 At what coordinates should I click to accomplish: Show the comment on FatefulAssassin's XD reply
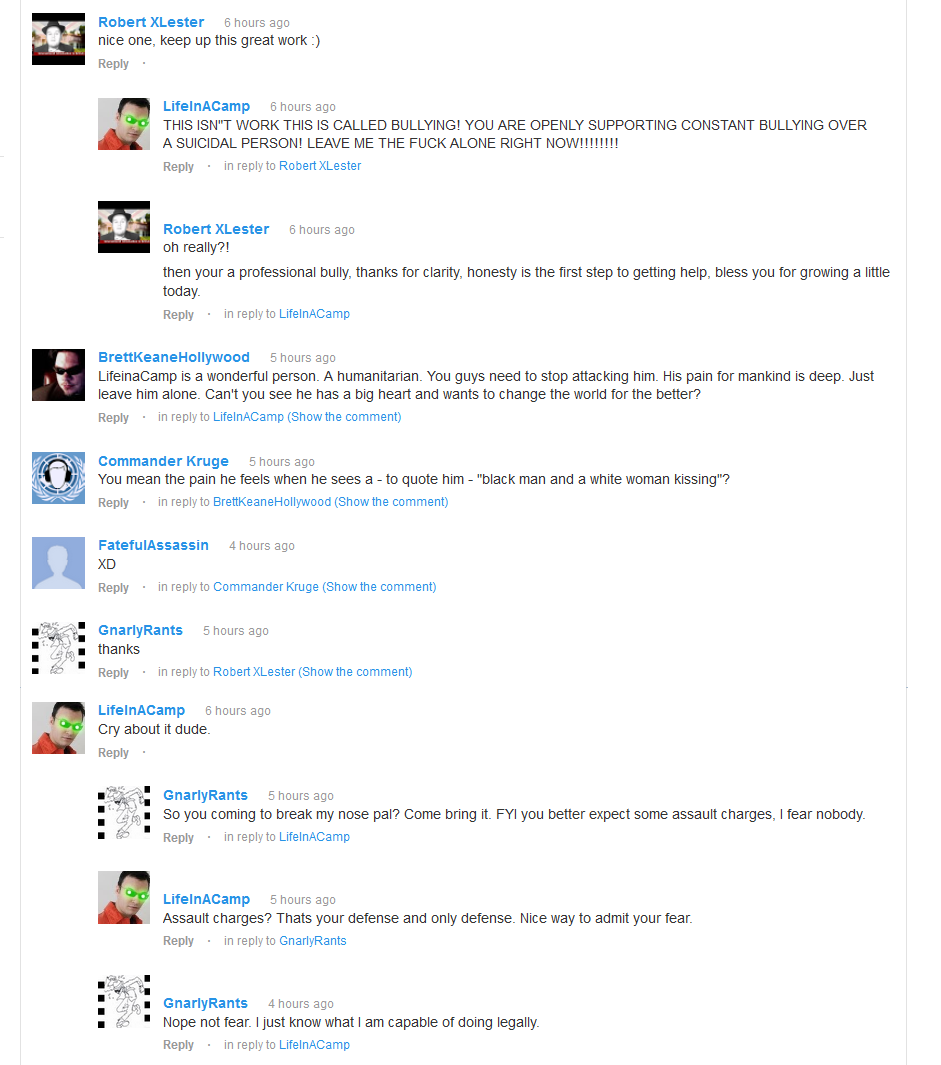coord(379,587)
